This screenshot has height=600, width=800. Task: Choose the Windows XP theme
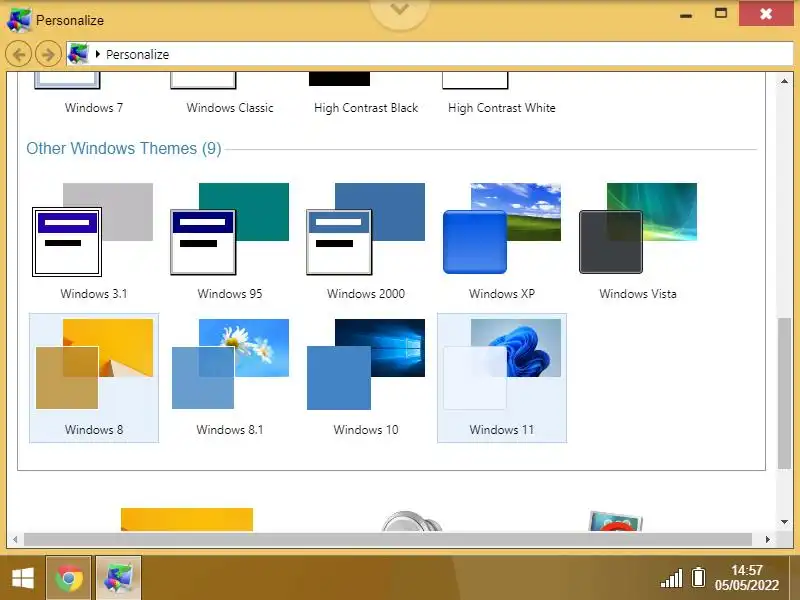pyautogui.click(x=502, y=229)
